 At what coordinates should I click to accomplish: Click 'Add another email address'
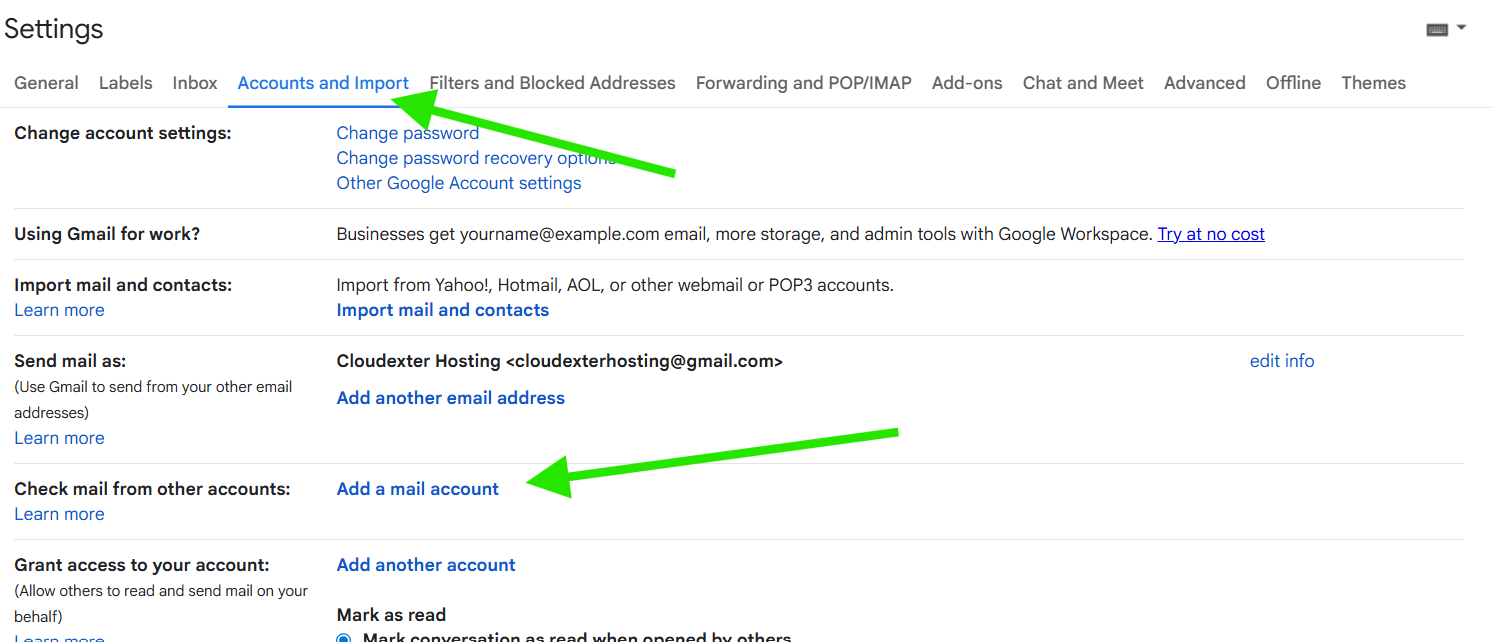451,398
